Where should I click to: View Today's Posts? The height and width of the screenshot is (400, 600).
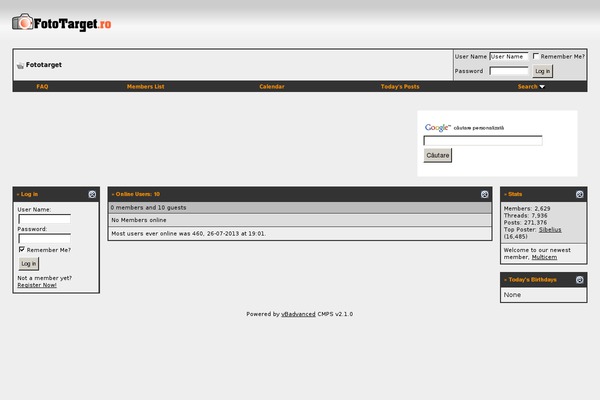[x=400, y=87]
